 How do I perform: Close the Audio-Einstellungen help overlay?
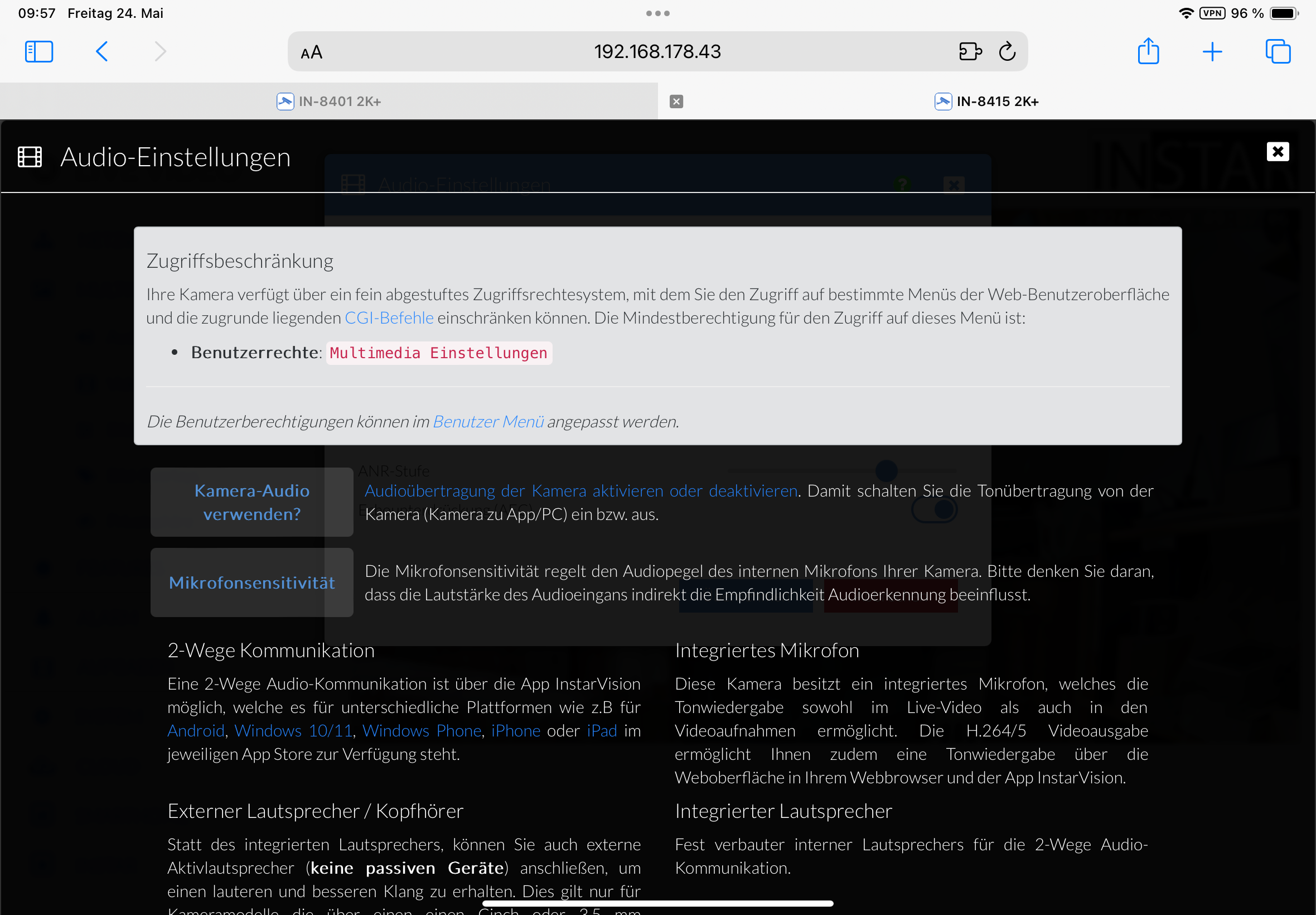coord(1277,152)
